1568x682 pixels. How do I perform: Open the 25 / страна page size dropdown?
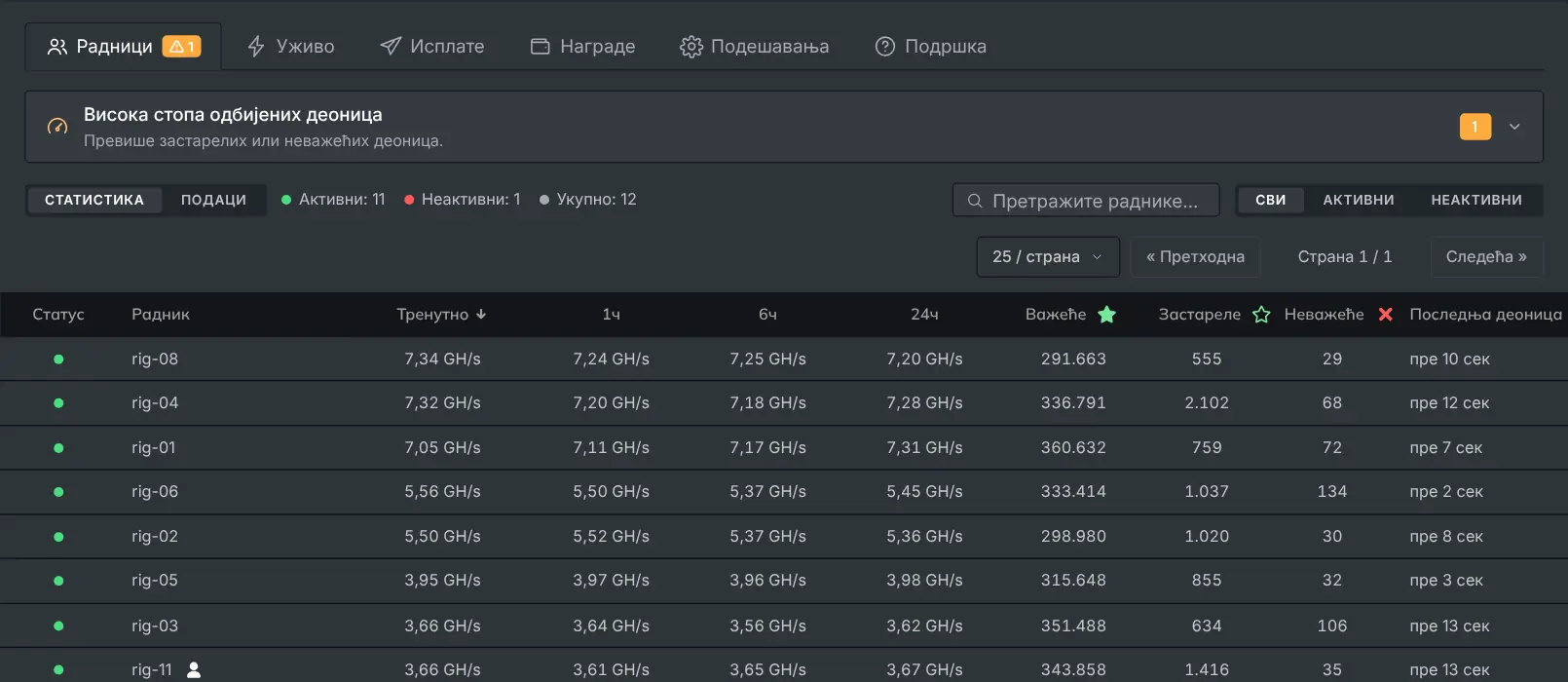(x=1048, y=257)
